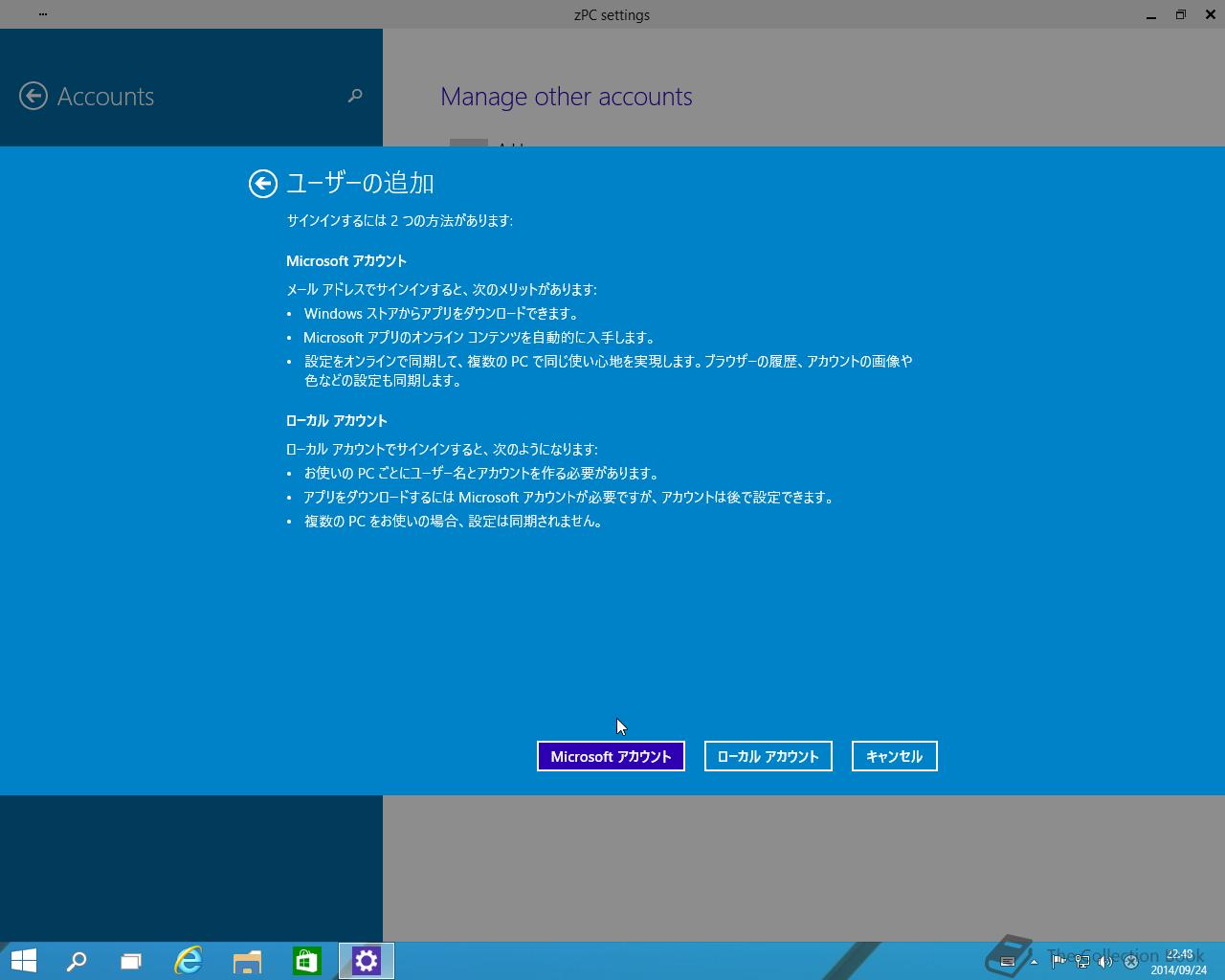Click bullet about Windows ストア downloads
The width and height of the screenshot is (1225, 980).
(x=441, y=314)
